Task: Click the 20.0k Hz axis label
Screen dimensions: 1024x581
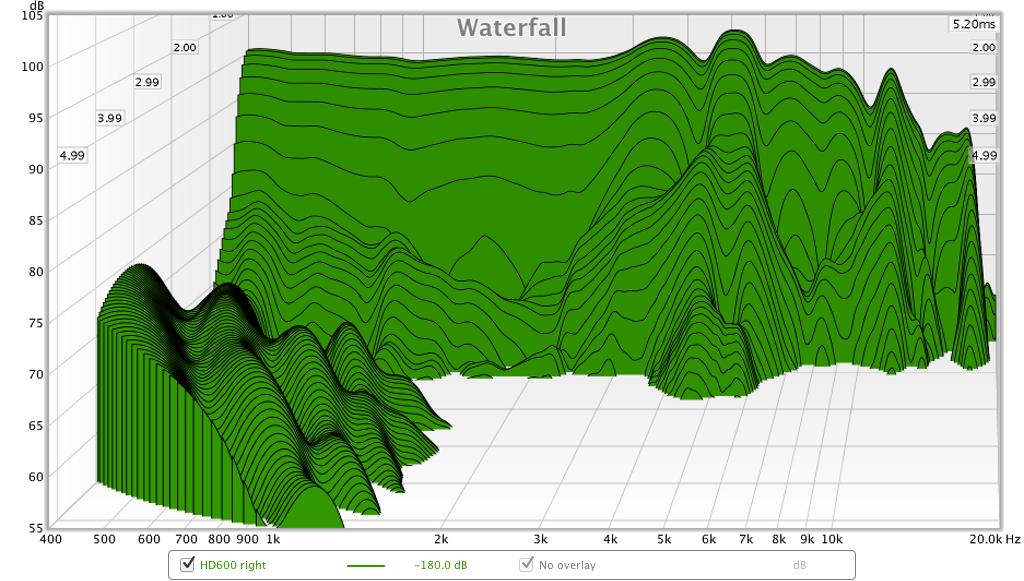Action: click(x=995, y=539)
